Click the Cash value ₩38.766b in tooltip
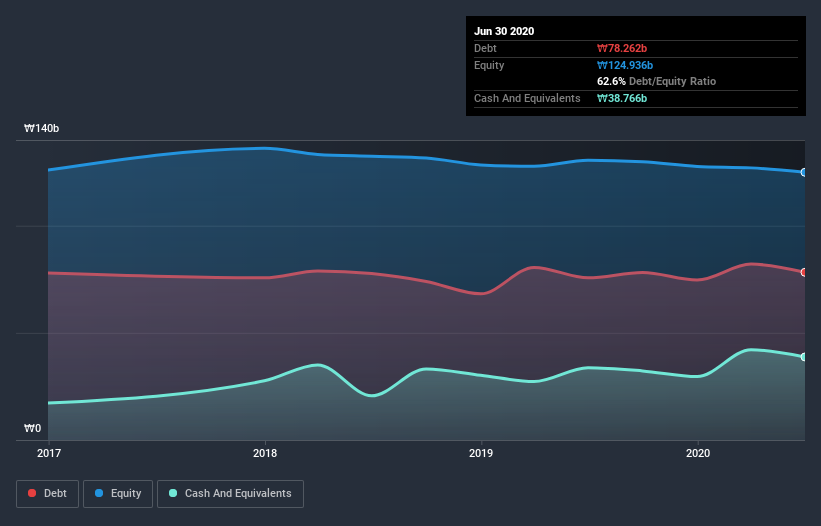Image resolution: width=821 pixels, height=526 pixels. point(622,98)
